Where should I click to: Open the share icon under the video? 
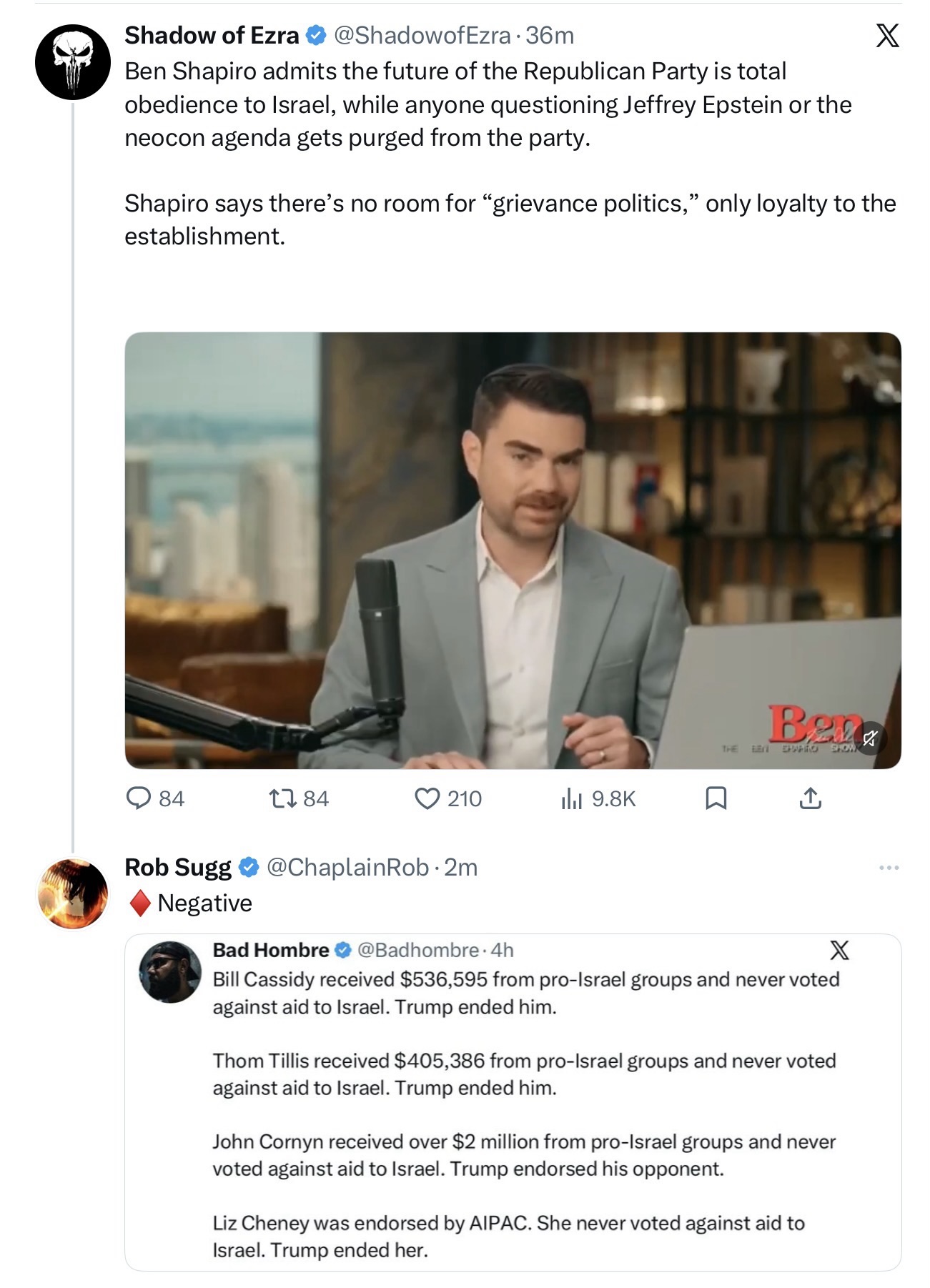810,798
